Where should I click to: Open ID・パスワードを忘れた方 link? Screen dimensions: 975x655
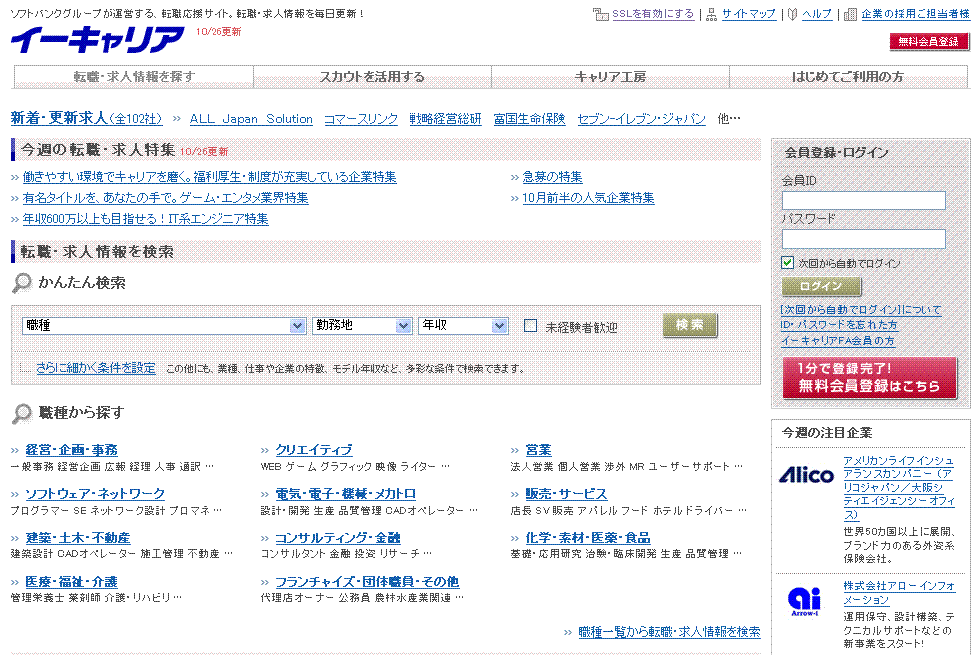839,325
